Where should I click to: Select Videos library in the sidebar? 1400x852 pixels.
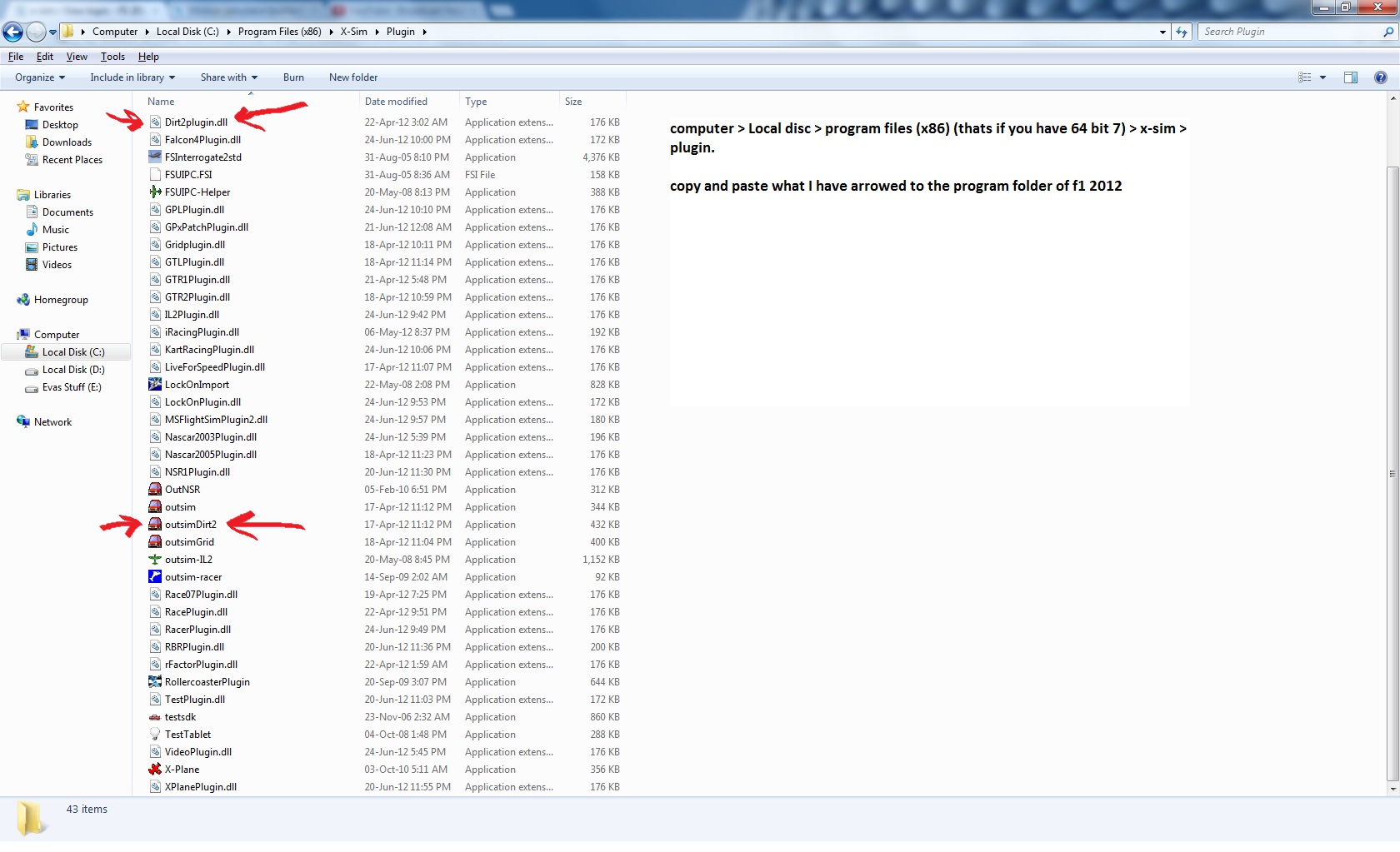57,265
